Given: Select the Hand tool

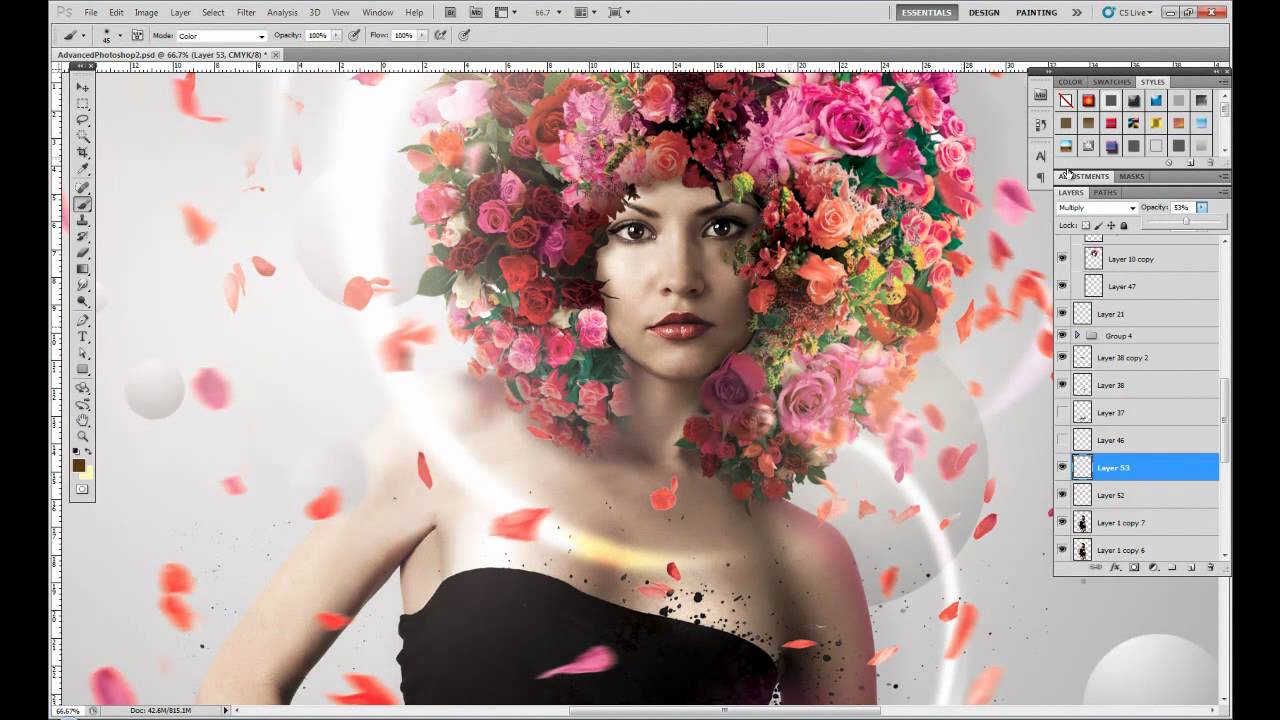Looking at the screenshot, I should [x=83, y=420].
